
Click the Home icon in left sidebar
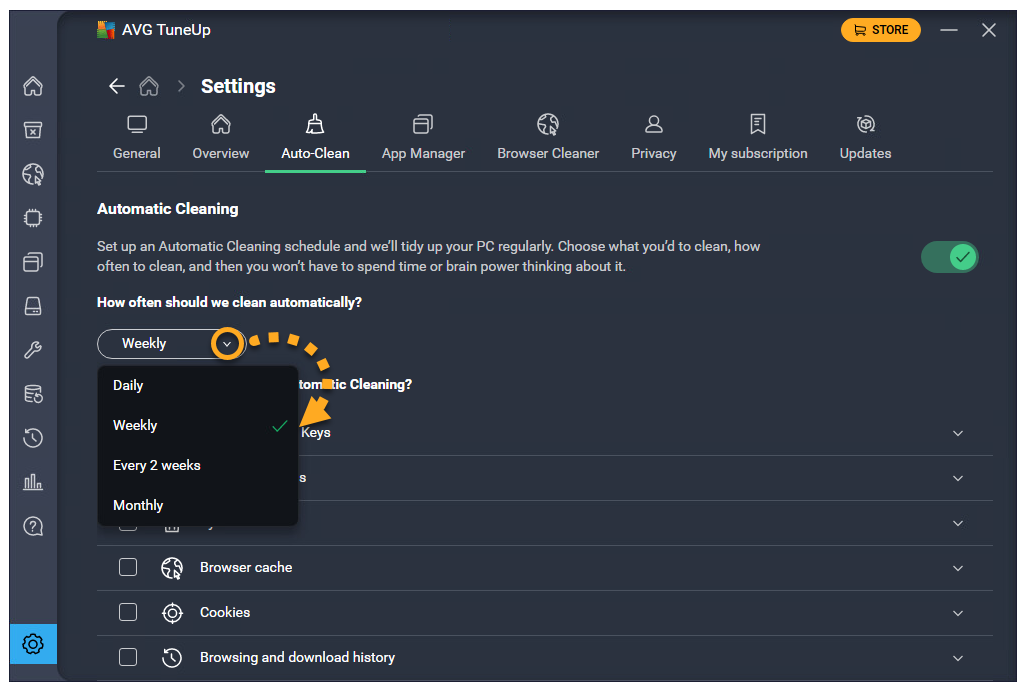point(33,86)
